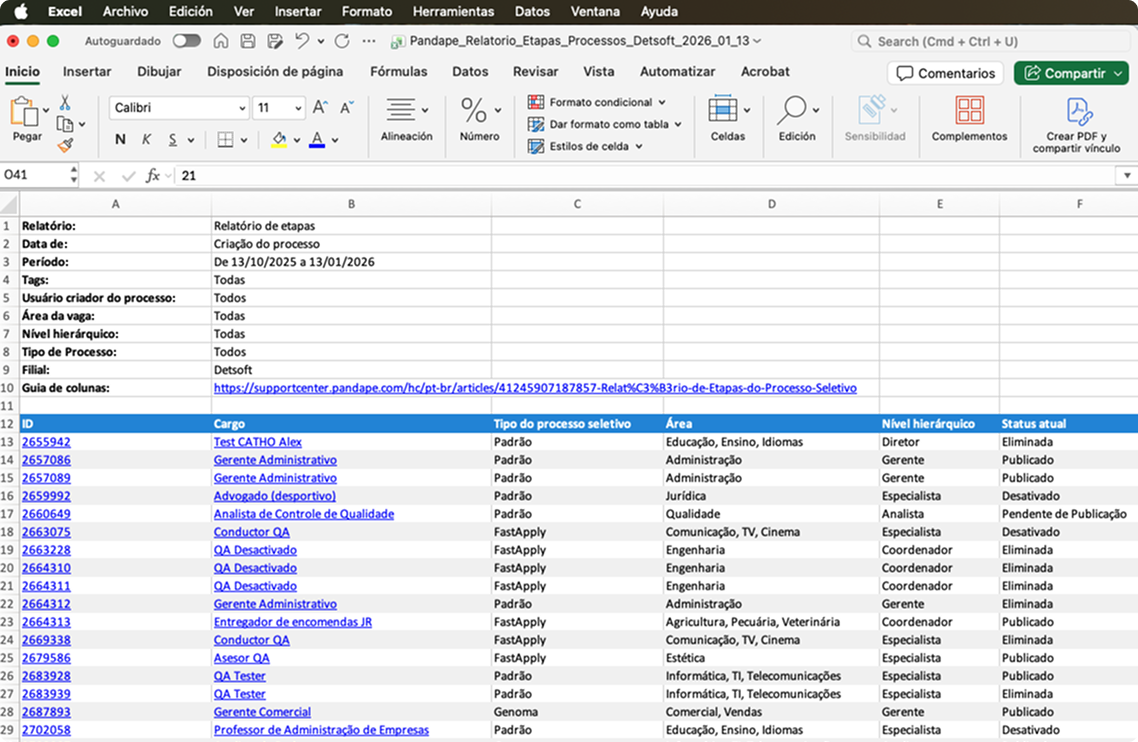
Task: Click the Save icon in title bar
Action: pyautogui.click(x=247, y=41)
